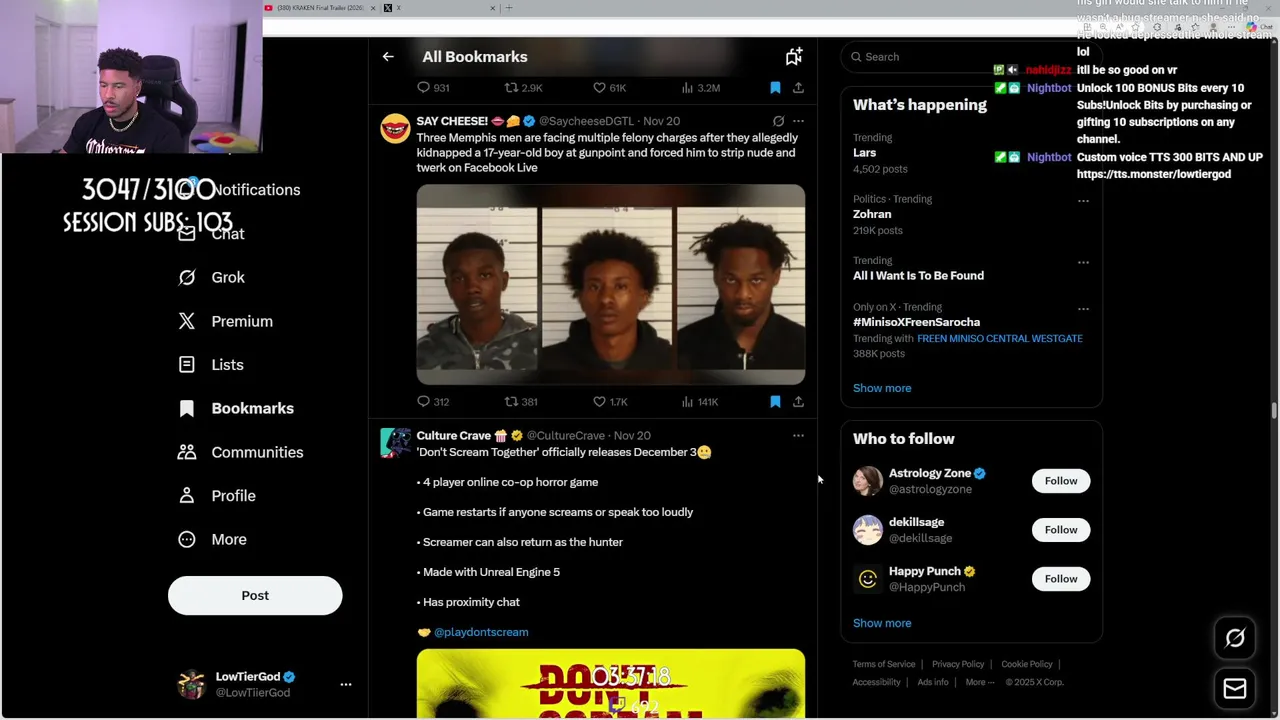1280x720 pixels.
Task: Open more options on SAY CHEESE post
Action: [x=798, y=121]
